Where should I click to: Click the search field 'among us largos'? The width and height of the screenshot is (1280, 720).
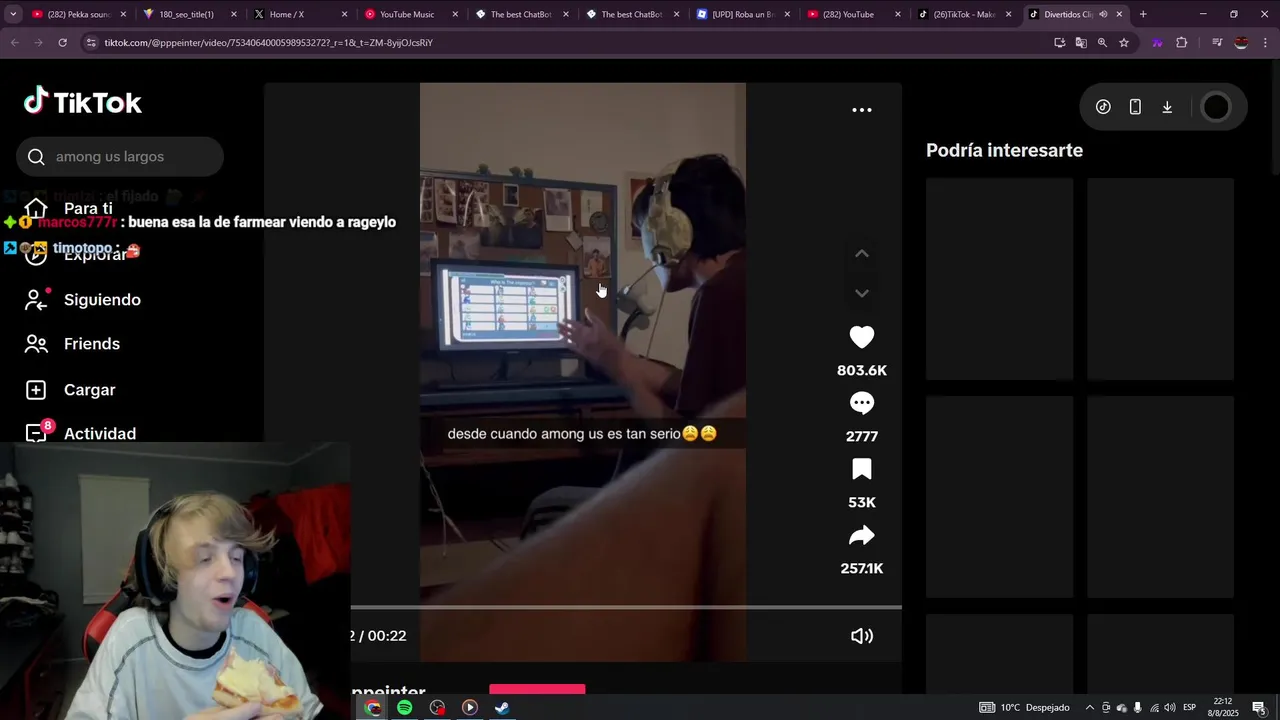tap(120, 157)
